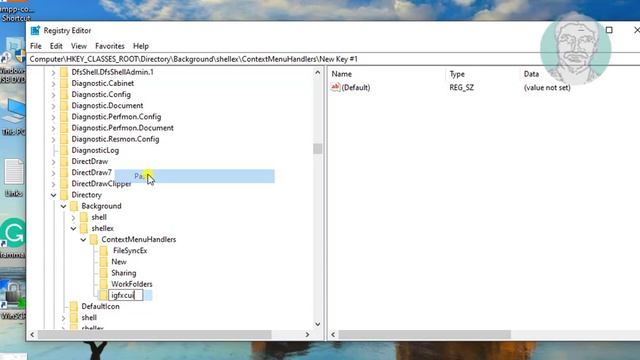
Task: Expand the shell key under Background
Action: pyautogui.click(x=73, y=218)
